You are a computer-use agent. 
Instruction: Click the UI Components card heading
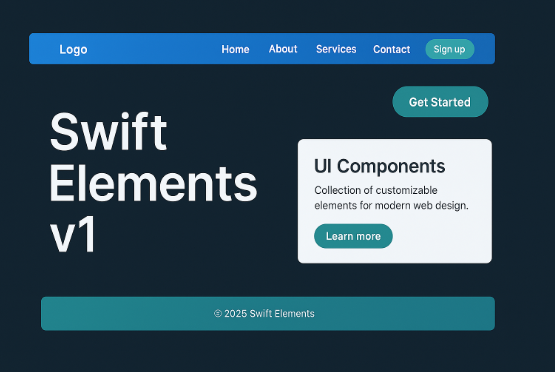pos(379,166)
